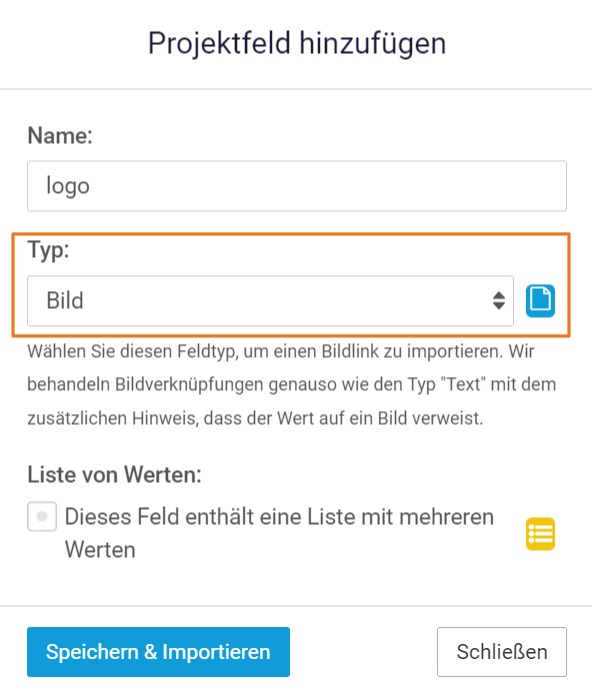This screenshot has height=695, width=592.
Task: Click the up-down arrows in Typ selector
Action: tap(499, 301)
